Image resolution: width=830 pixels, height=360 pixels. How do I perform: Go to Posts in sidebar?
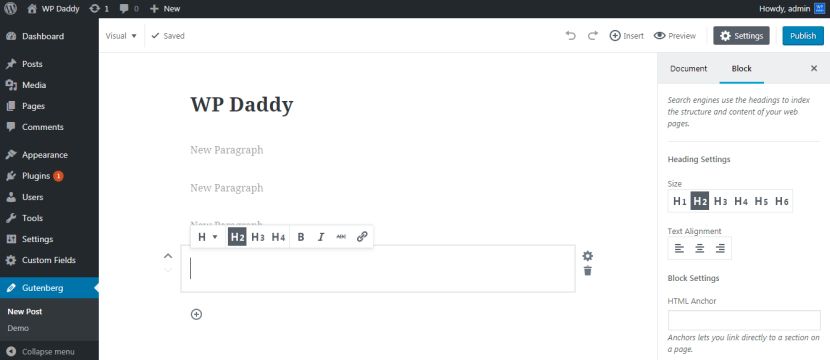click(49, 64)
